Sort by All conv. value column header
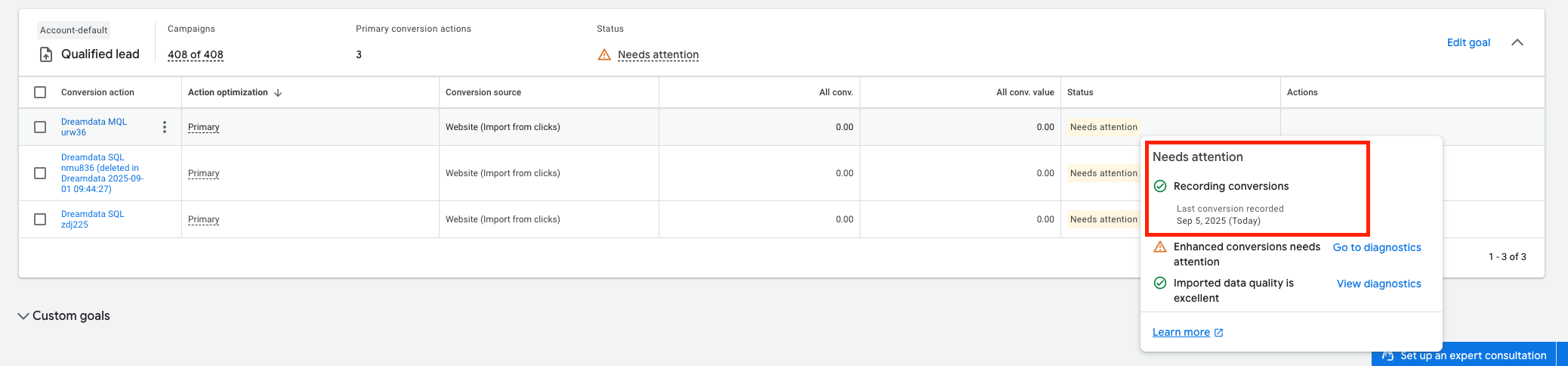This screenshot has width=1568, height=366. (1024, 92)
